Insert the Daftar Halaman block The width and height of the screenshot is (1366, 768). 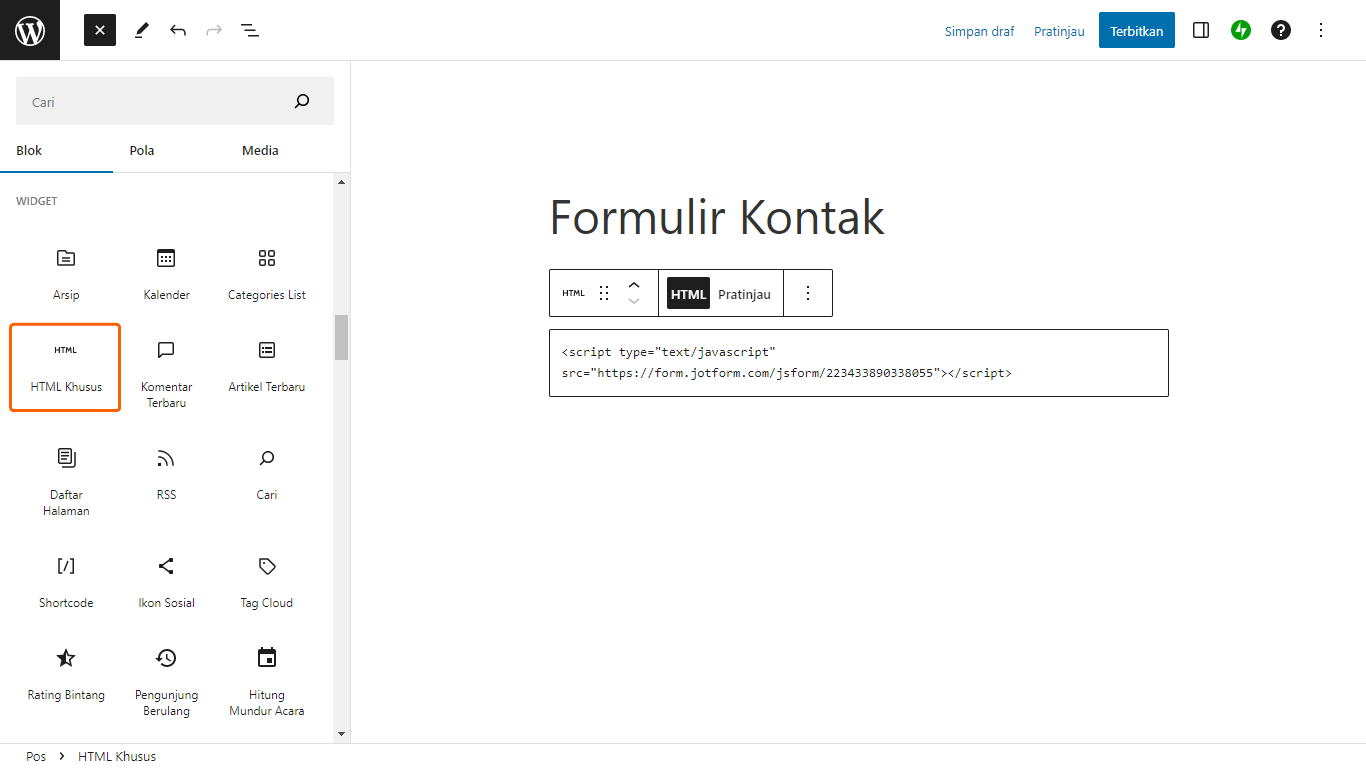(66, 480)
